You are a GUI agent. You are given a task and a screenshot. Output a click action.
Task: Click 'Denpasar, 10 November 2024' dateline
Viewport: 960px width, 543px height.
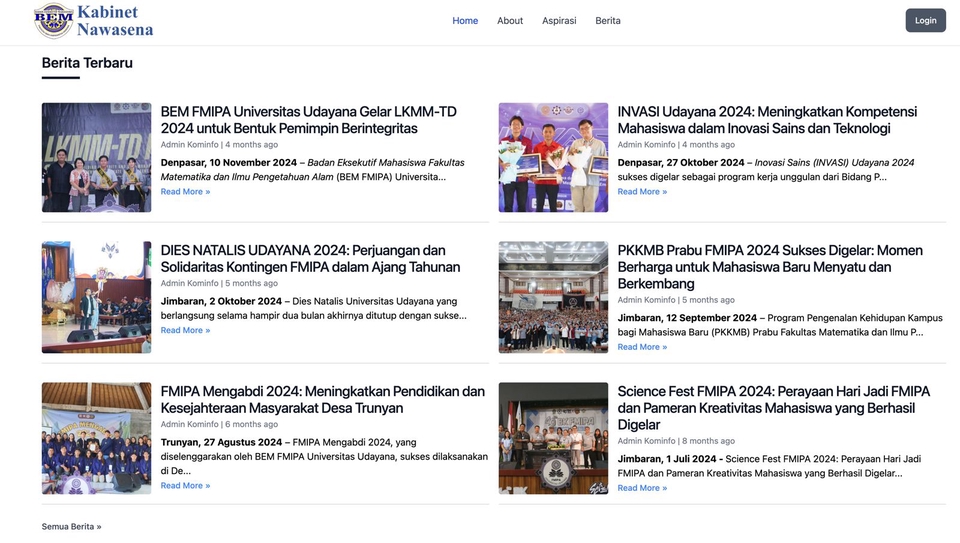pyautogui.click(x=228, y=162)
